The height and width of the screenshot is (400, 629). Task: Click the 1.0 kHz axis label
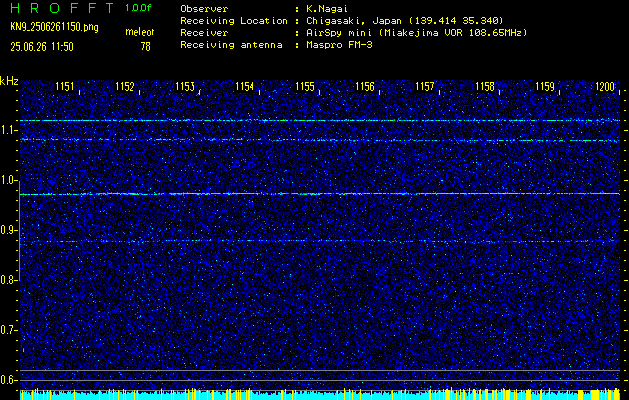9,180
